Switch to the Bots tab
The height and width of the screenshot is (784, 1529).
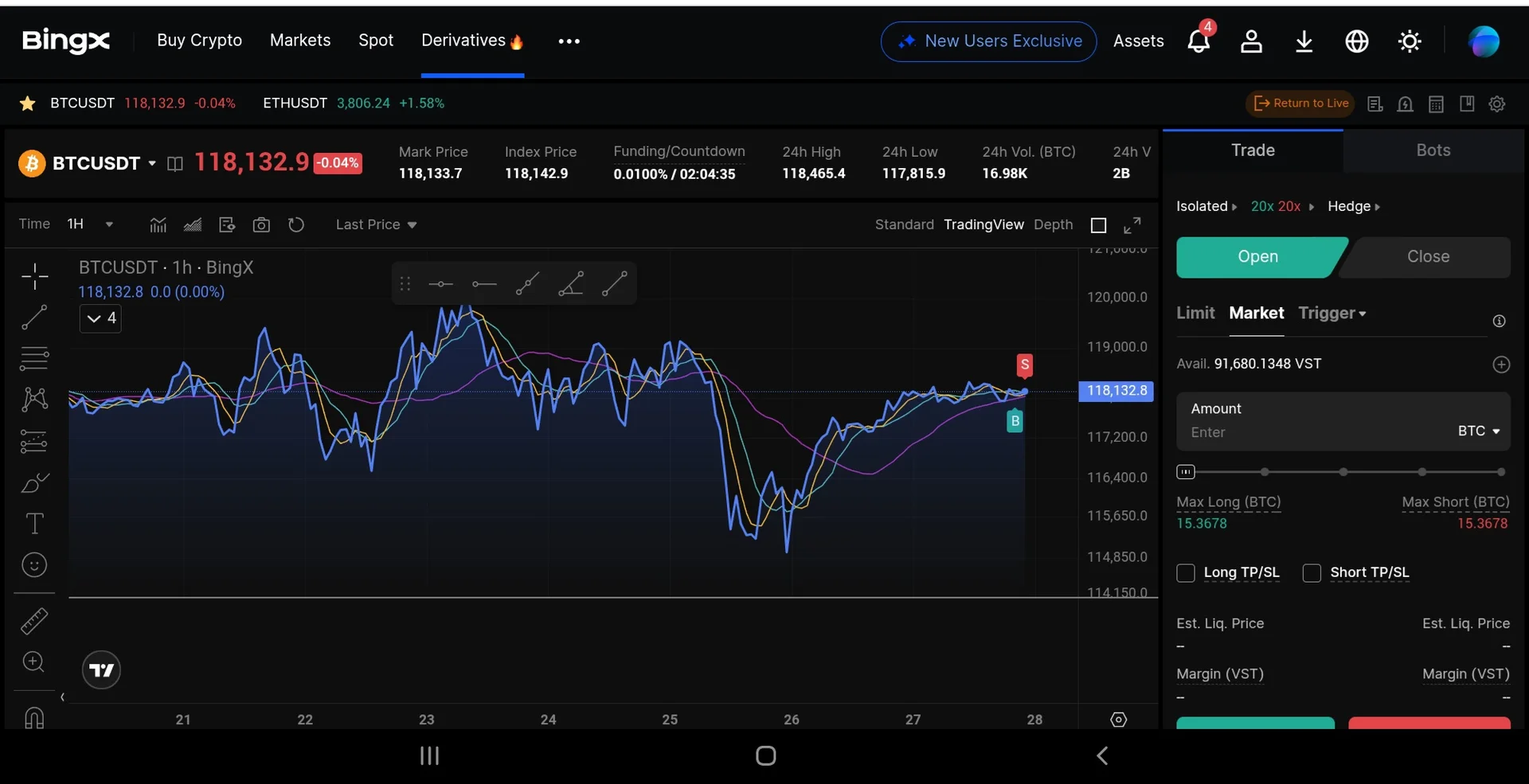[x=1433, y=150]
